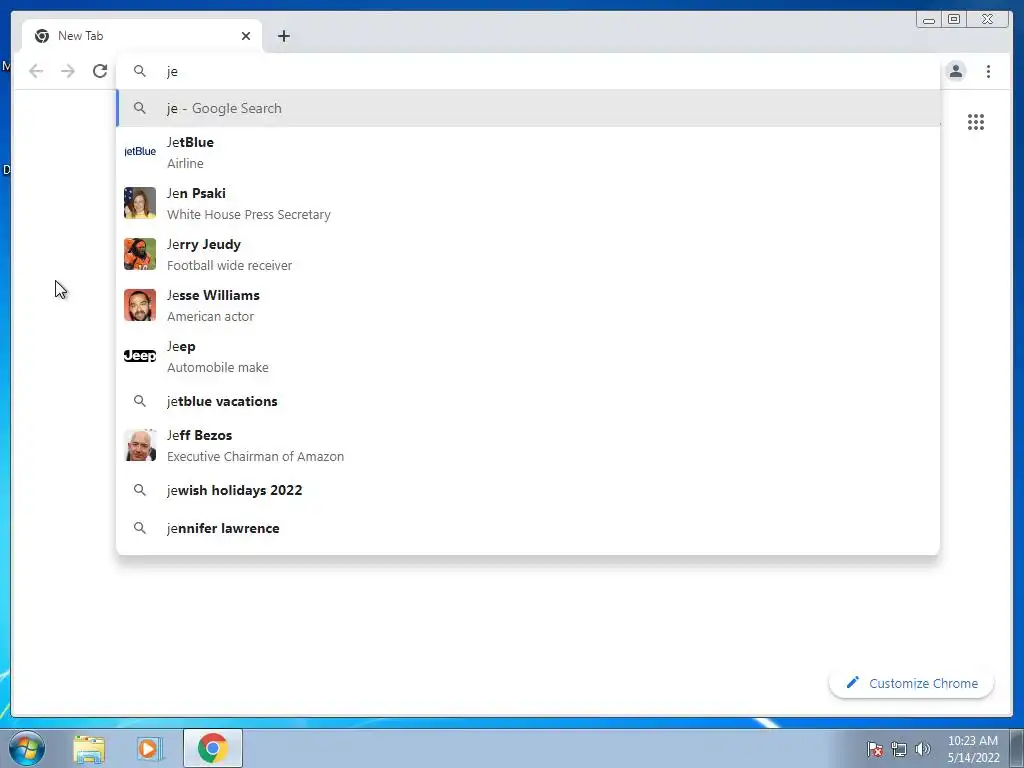Open a new tab with plus button
Viewport: 1024px width, 768px height.
coord(283,36)
